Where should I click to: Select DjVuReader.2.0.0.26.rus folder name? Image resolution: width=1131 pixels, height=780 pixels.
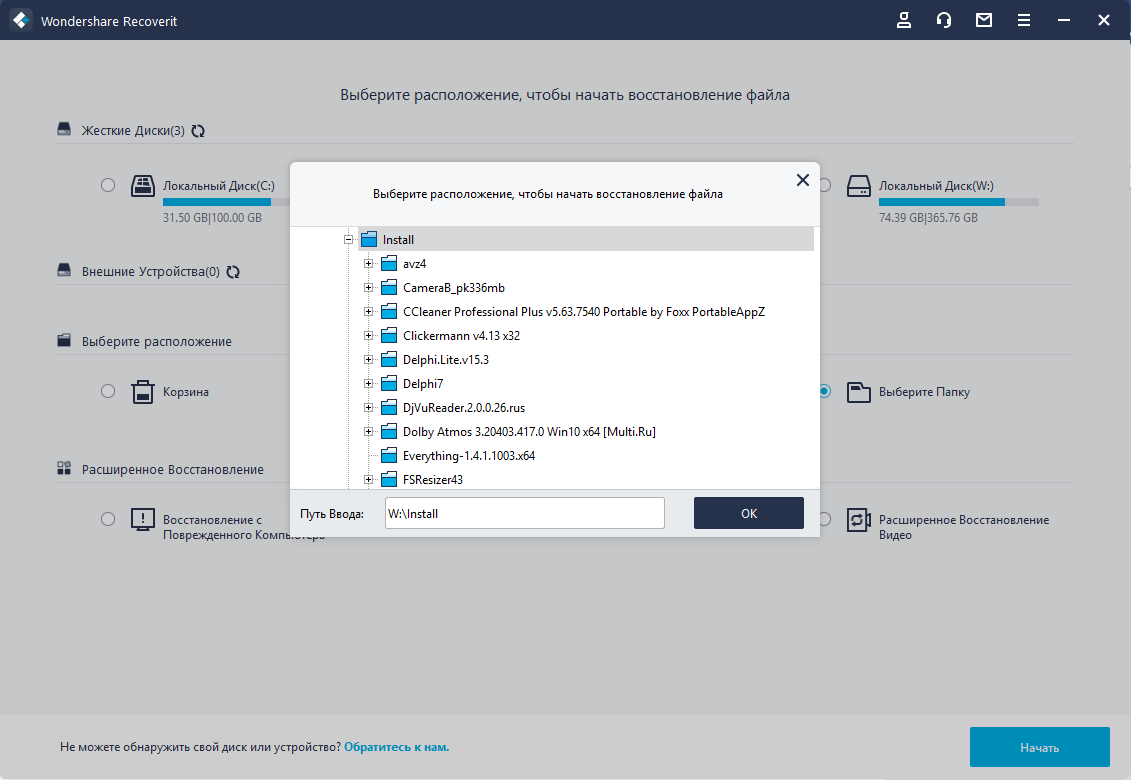[464, 408]
